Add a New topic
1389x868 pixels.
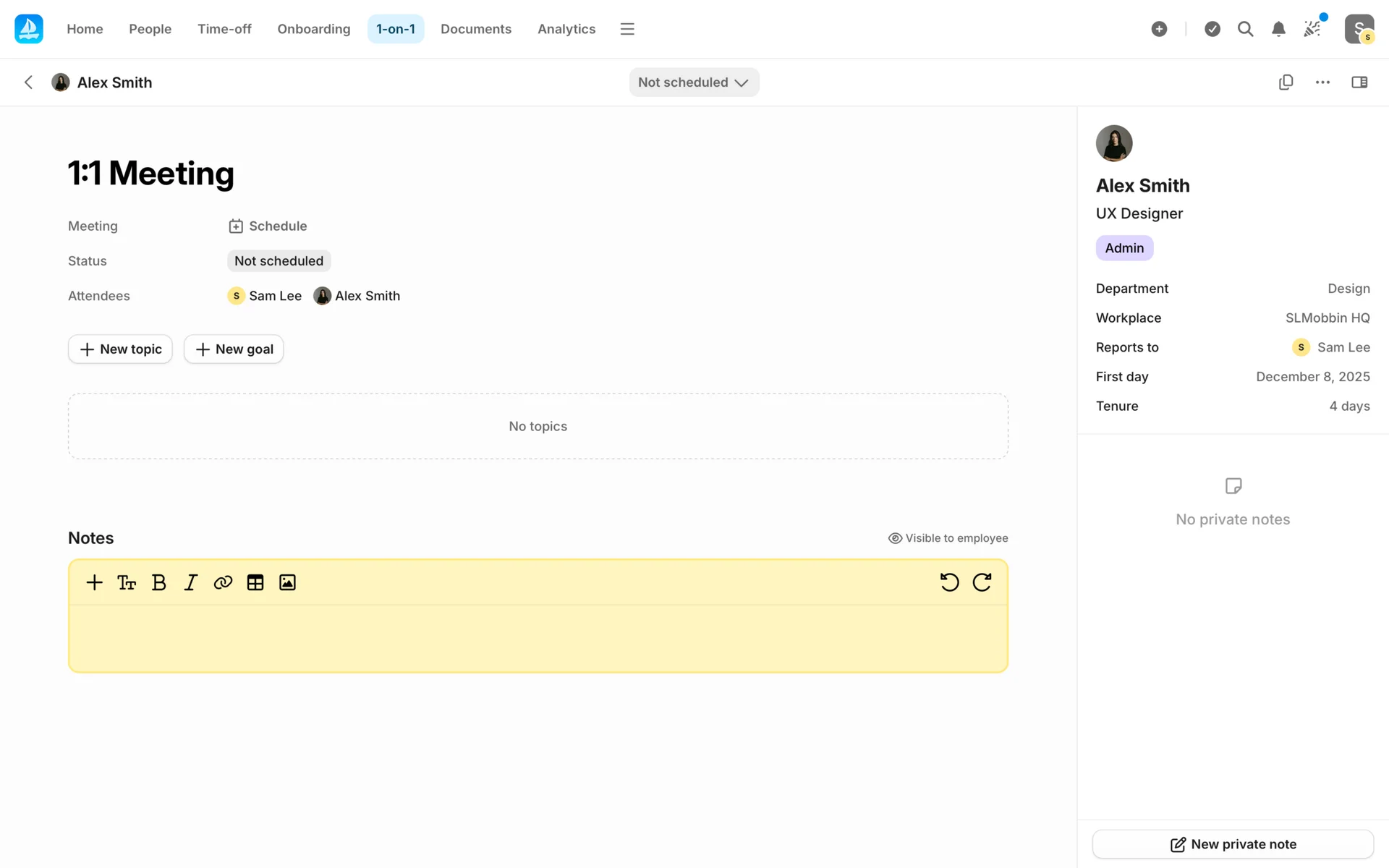point(120,349)
